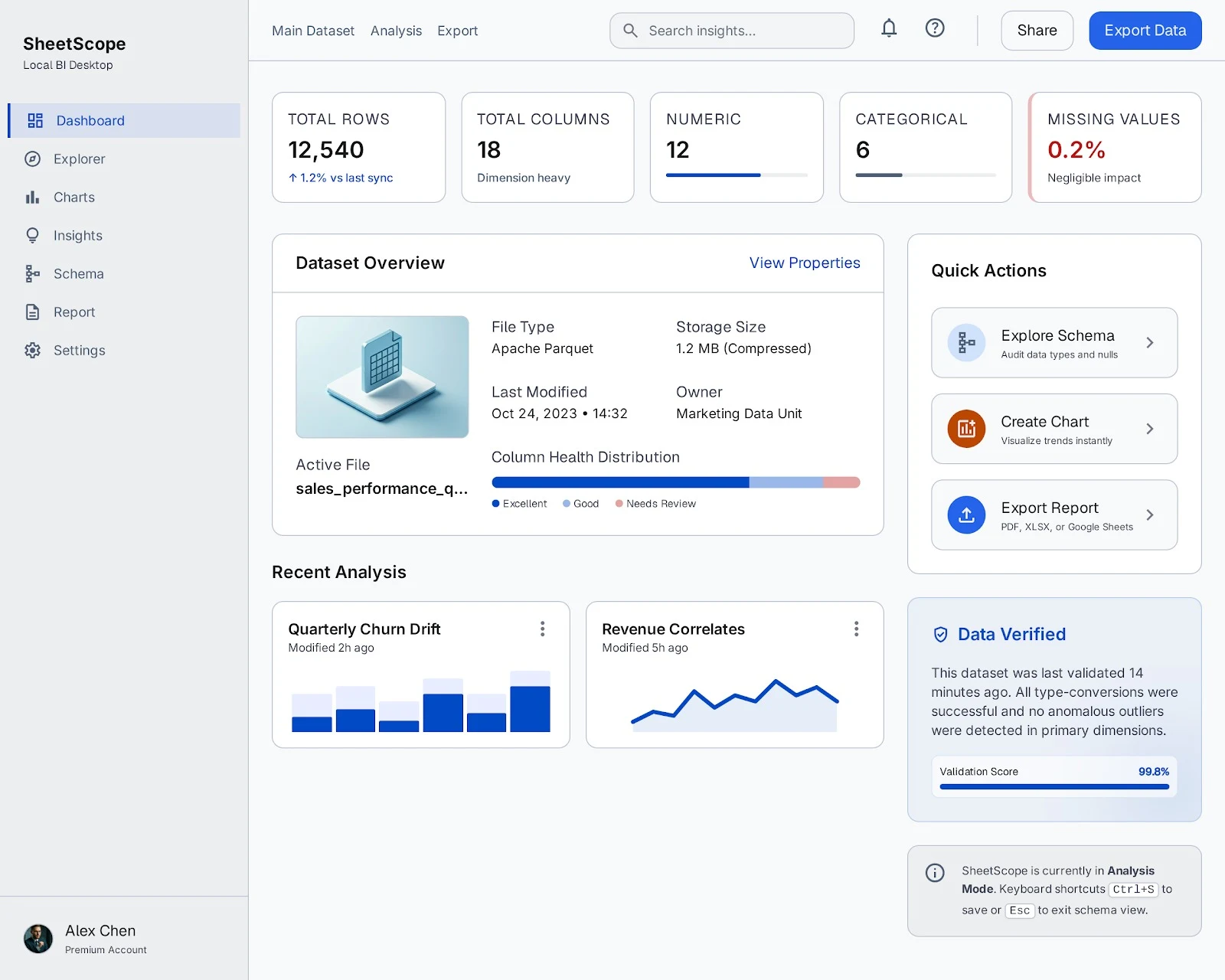This screenshot has width=1225, height=980.
Task: Focus the Search insights field
Action: (x=732, y=31)
